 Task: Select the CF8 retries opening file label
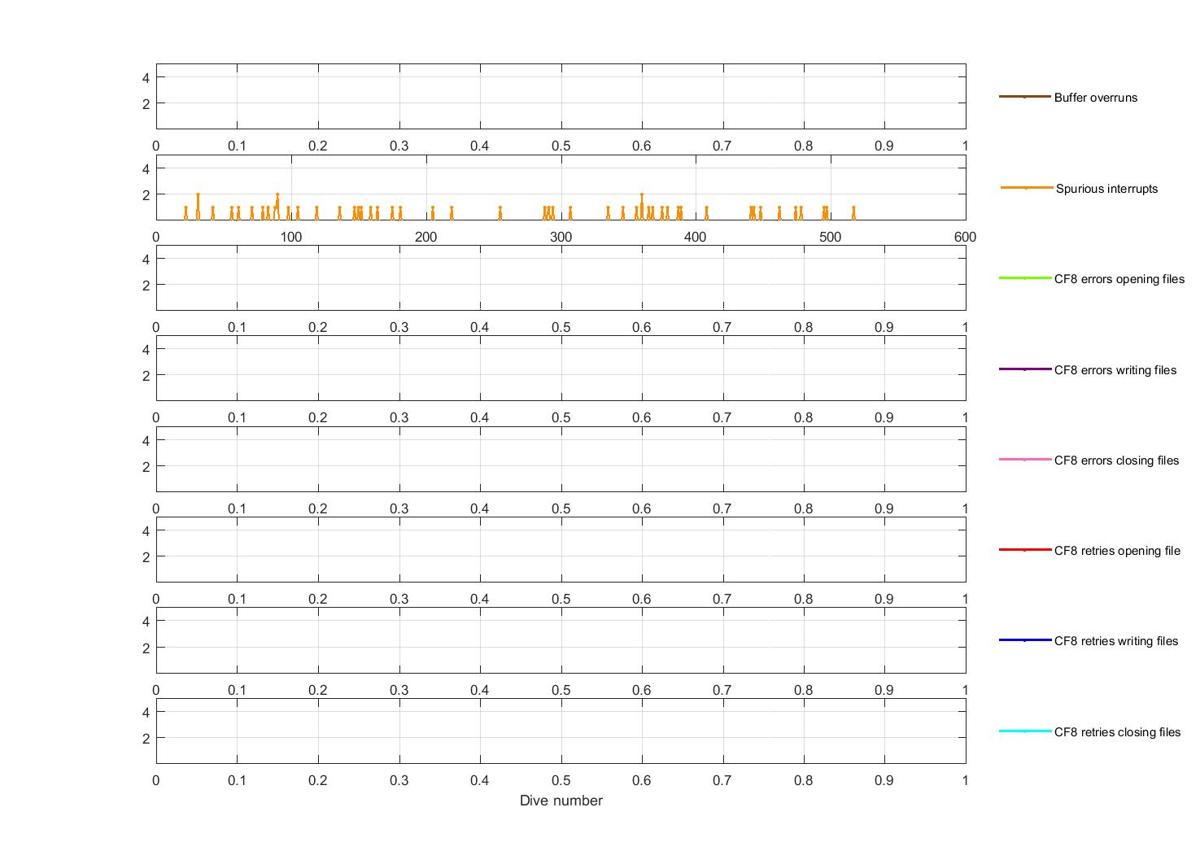pos(1117,550)
